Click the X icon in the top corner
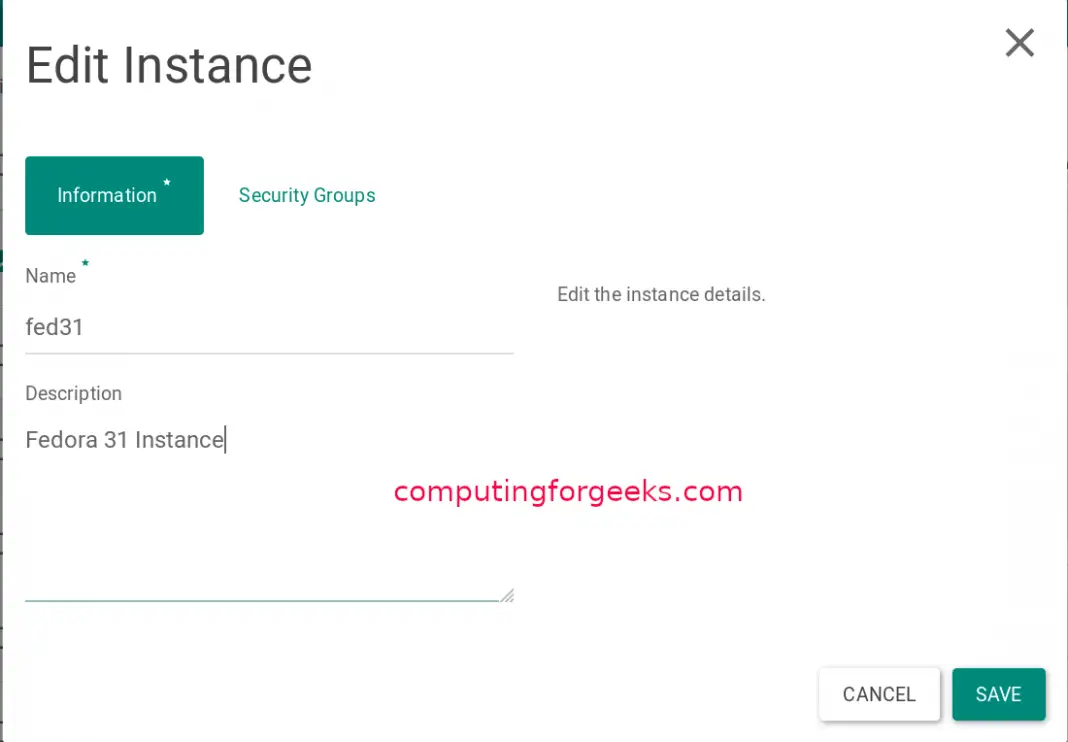This screenshot has height=742, width=1068. point(1019,43)
